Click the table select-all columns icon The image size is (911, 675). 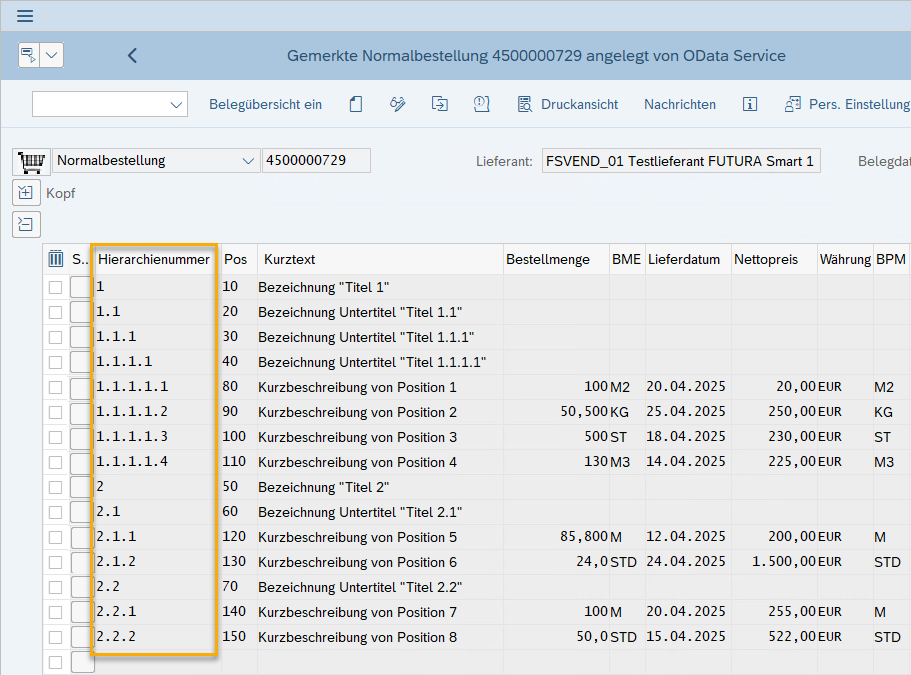[56, 259]
